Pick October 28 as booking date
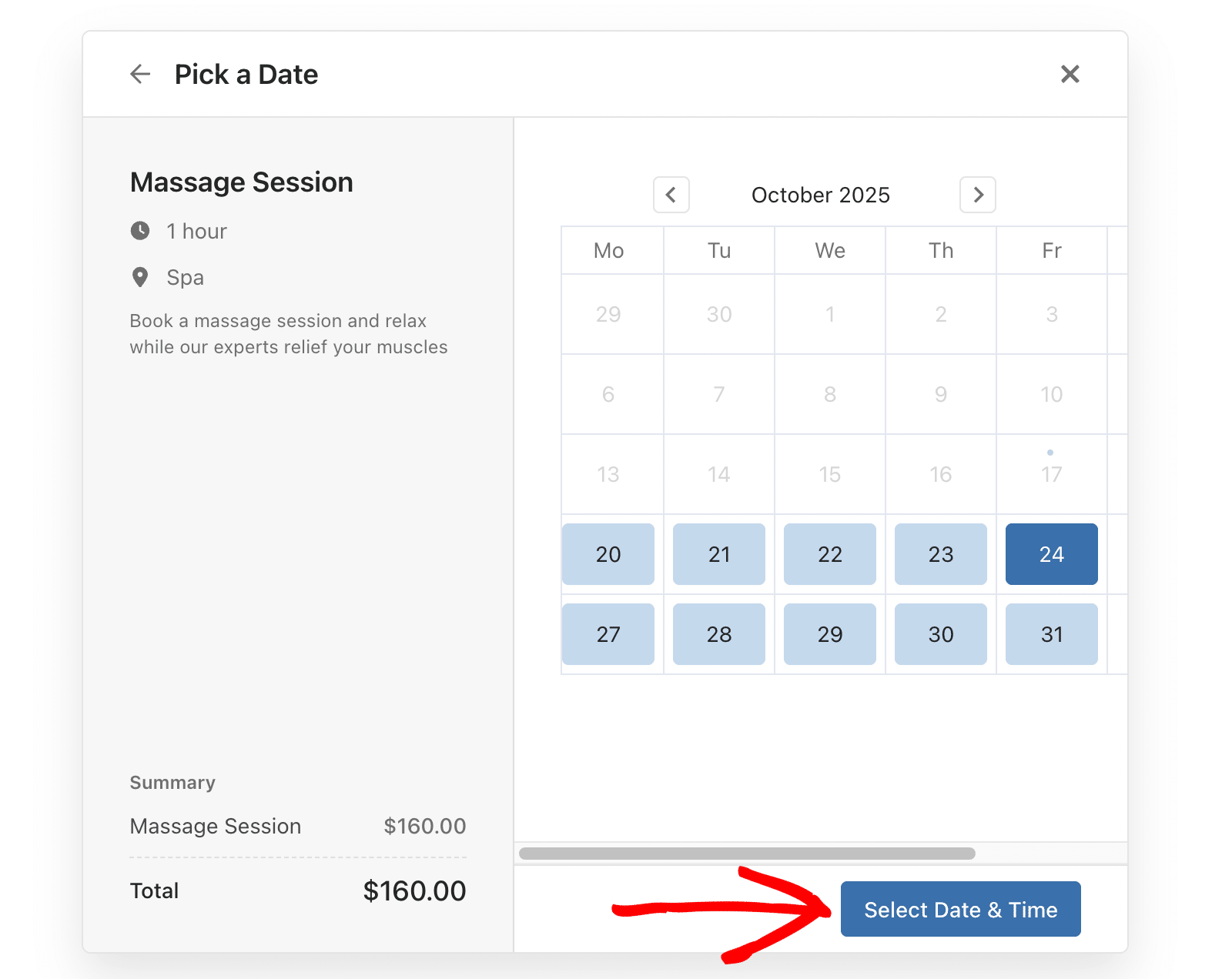The width and height of the screenshot is (1232, 979). [x=718, y=634]
